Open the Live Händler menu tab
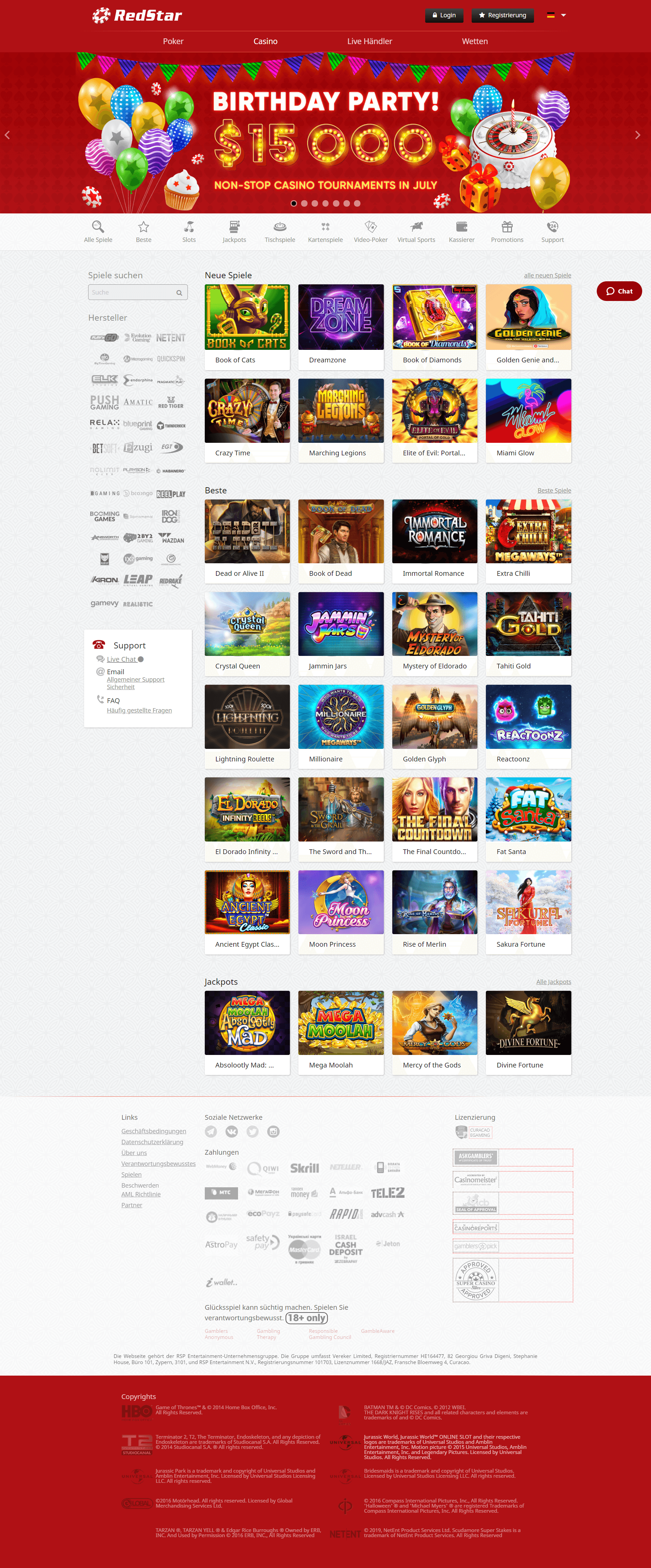The width and height of the screenshot is (651, 1568). pos(369,41)
